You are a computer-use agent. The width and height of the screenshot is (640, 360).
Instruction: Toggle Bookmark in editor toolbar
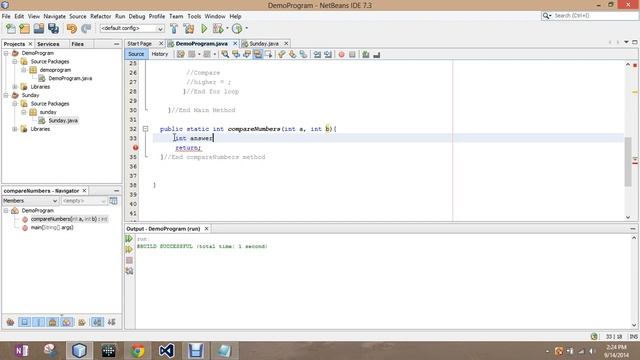303,54
